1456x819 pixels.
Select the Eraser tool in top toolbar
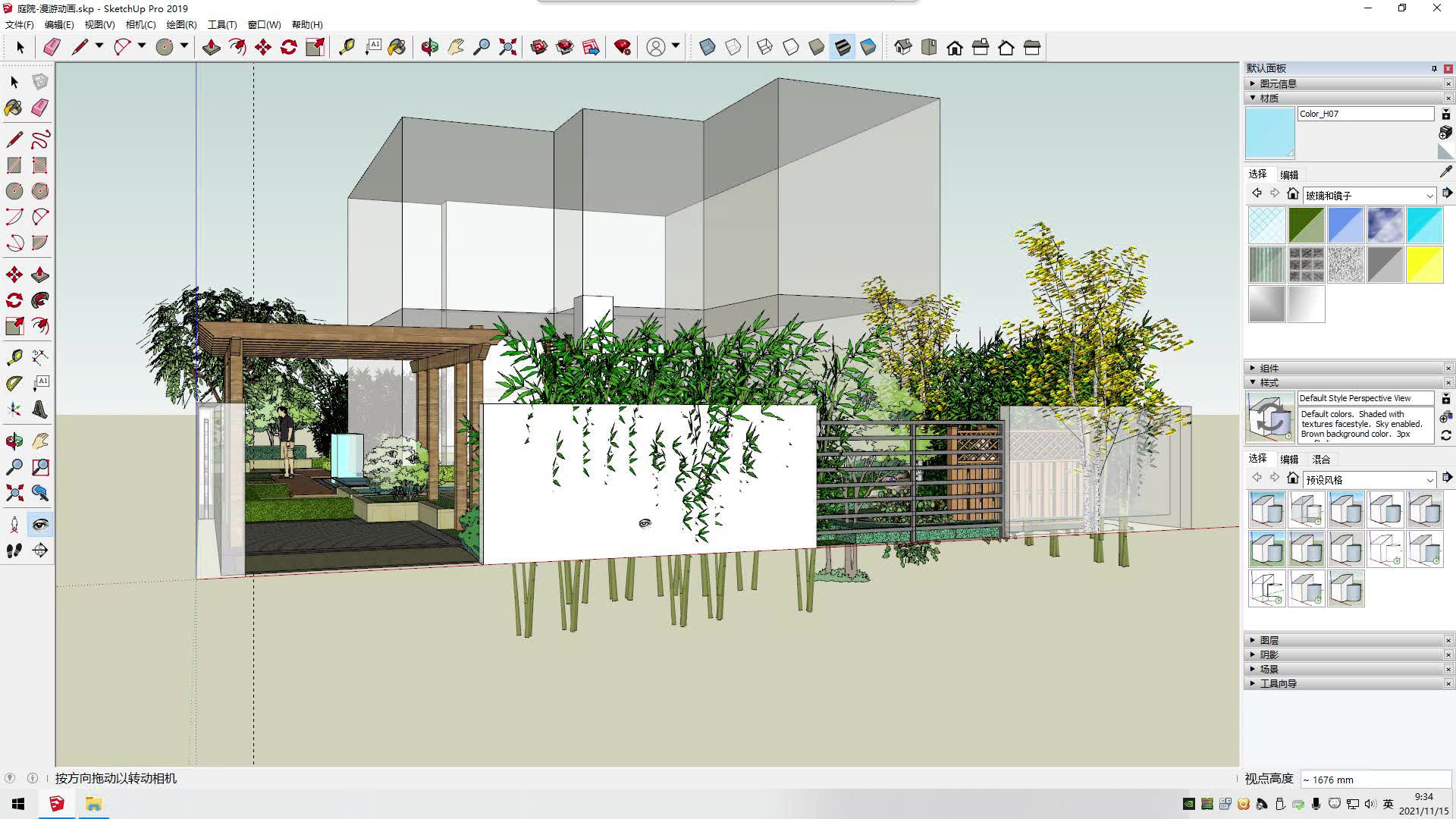pos(51,48)
